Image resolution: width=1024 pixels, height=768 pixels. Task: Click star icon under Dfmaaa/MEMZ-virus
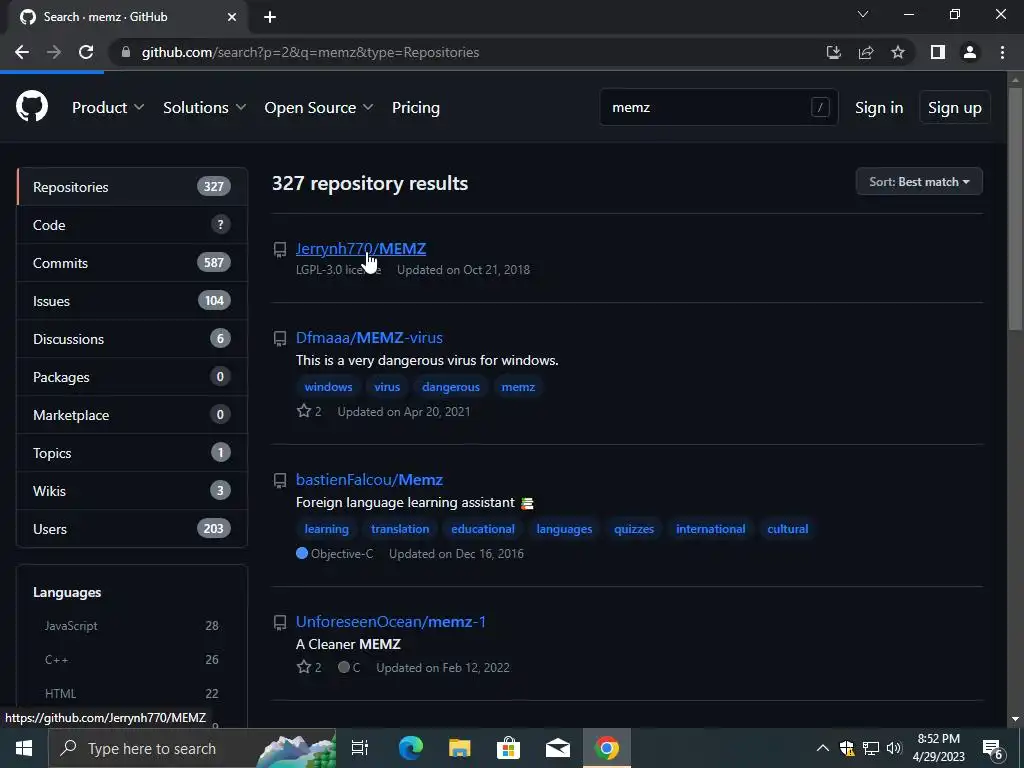coord(304,411)
